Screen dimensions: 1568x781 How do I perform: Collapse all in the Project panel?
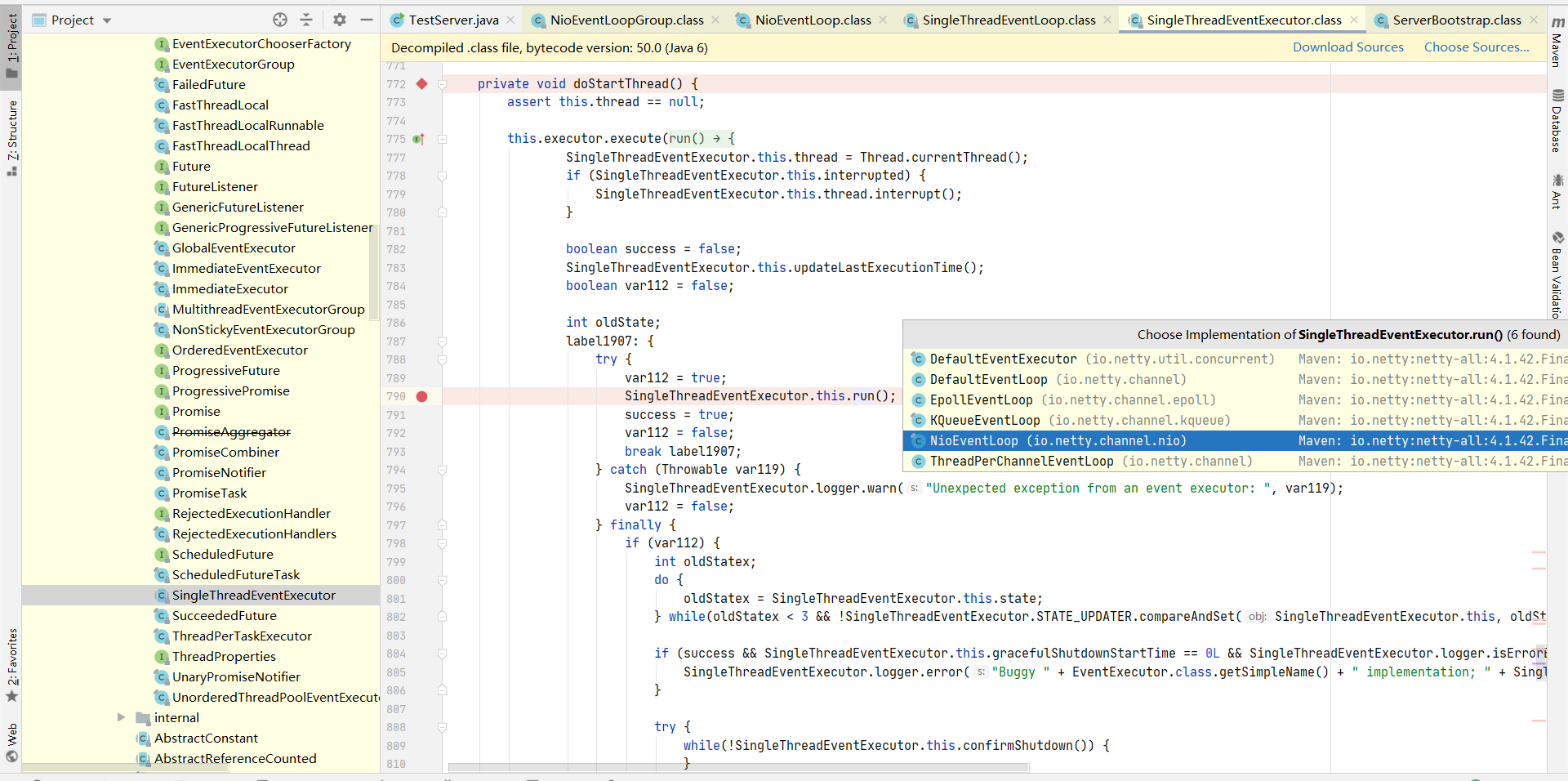pos(306,20)
